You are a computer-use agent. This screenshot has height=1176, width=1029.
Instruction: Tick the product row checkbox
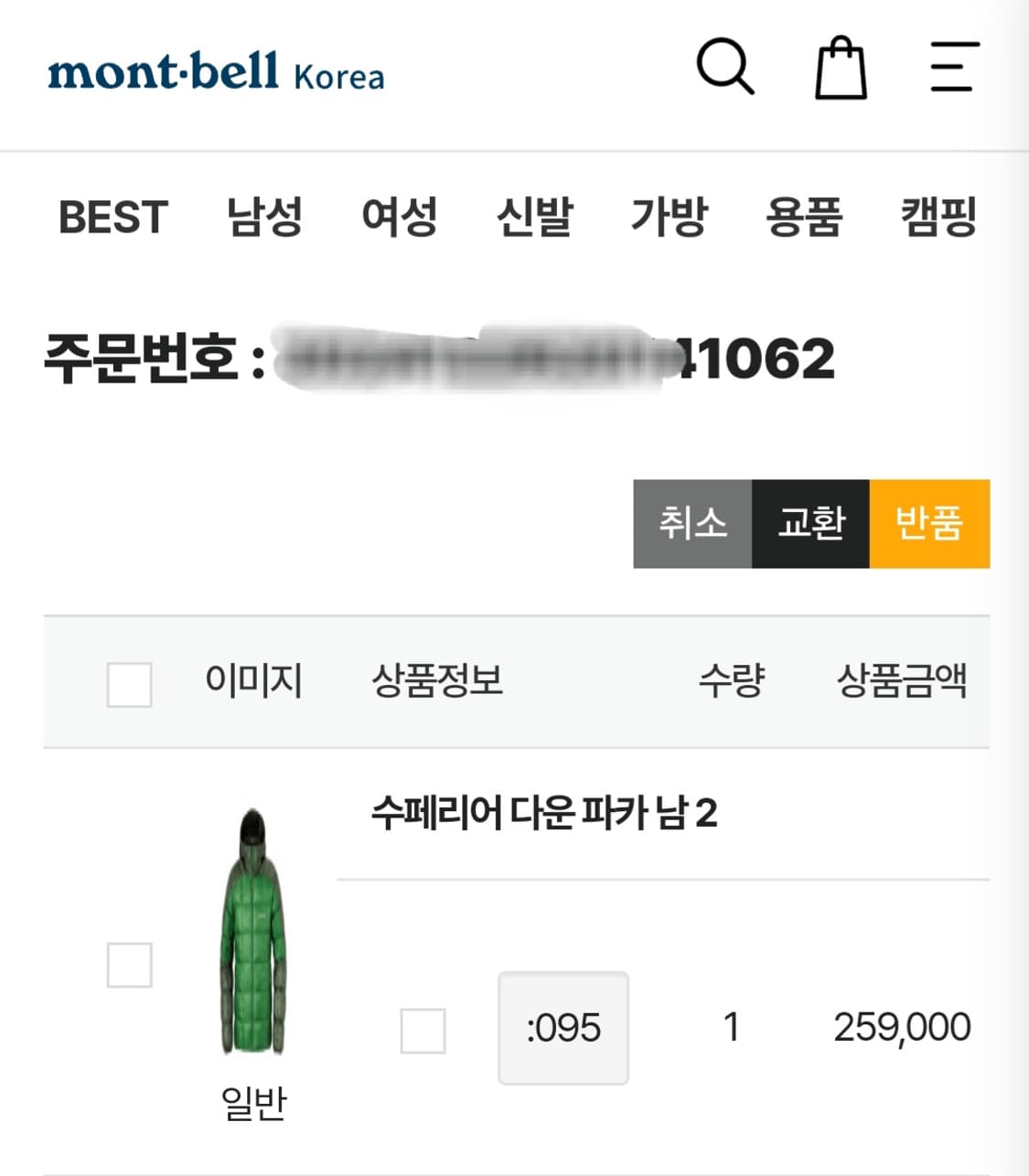click(x=129, y=965)
